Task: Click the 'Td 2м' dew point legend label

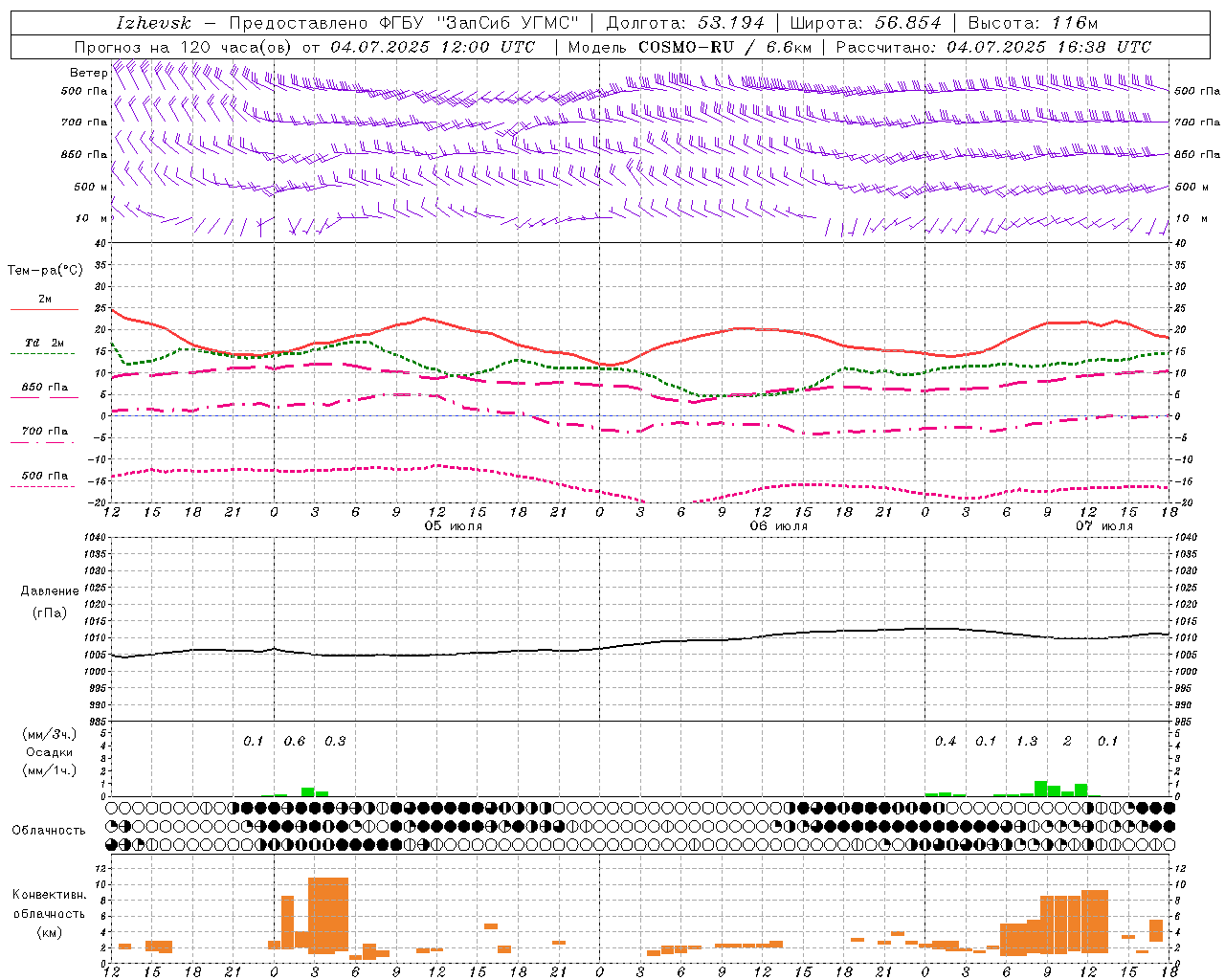Action: tap(45, 343)
